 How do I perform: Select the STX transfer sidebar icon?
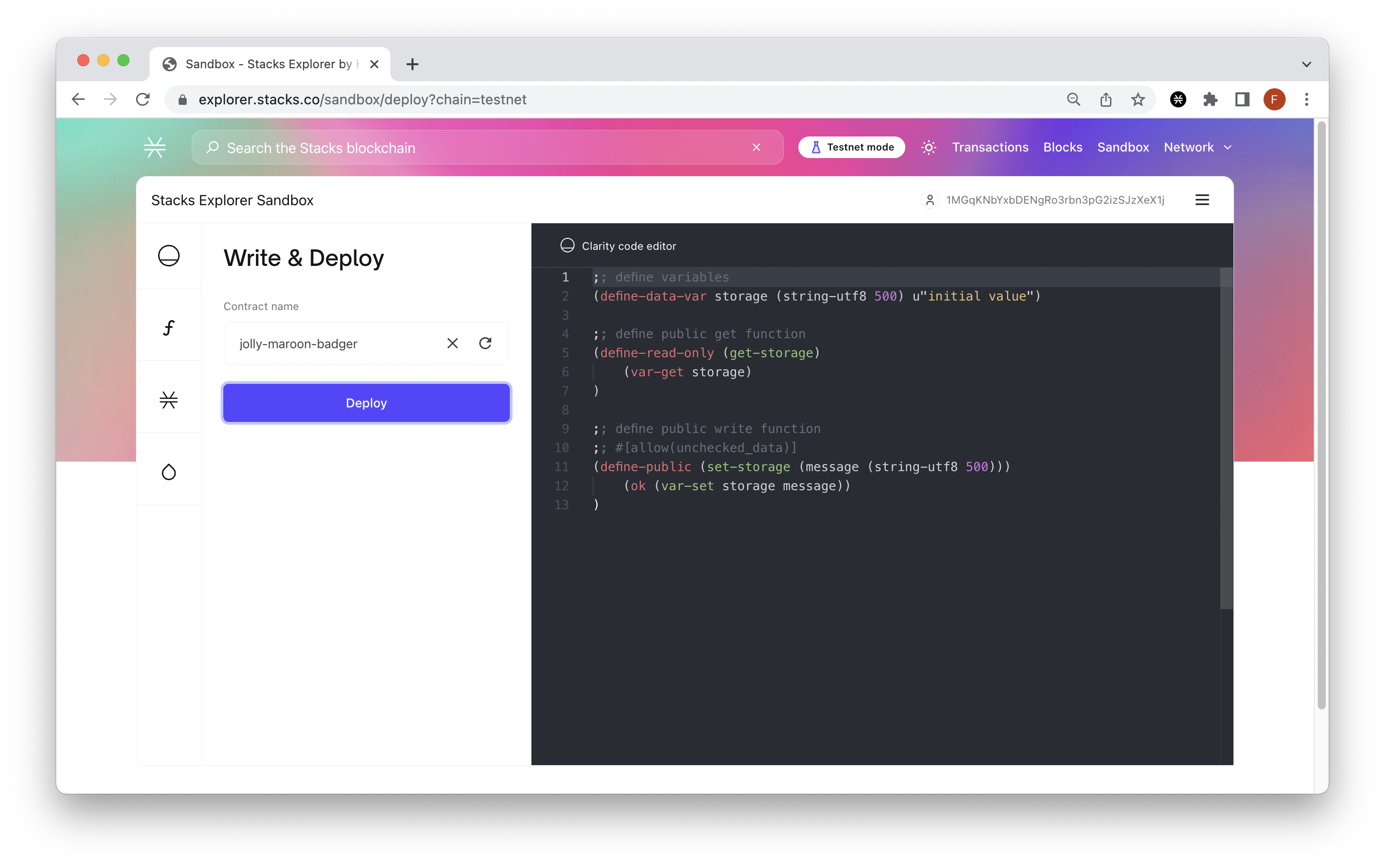click(x=168, y=399)
